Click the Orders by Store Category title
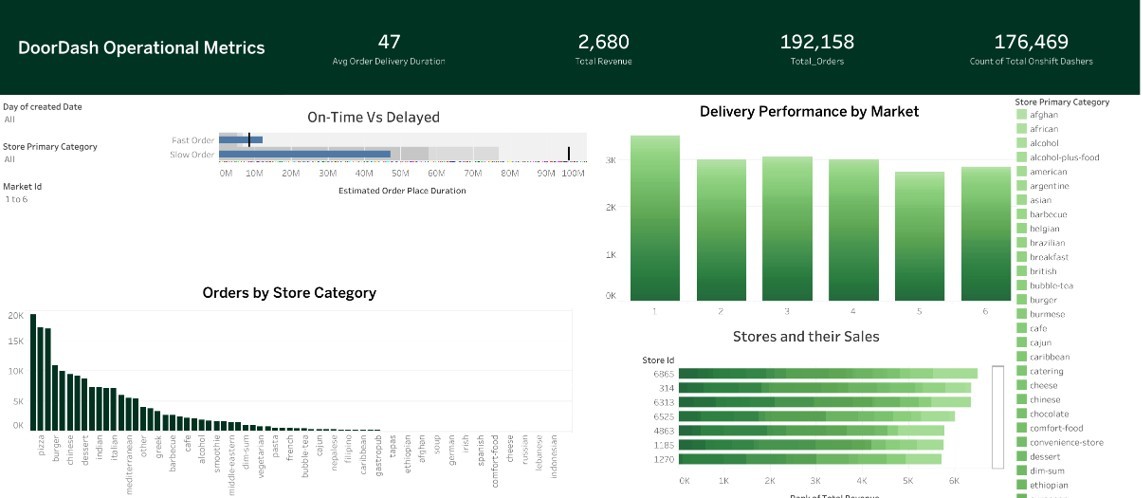This screenshot has height=498, width=1143. click(x=289, y=293)
